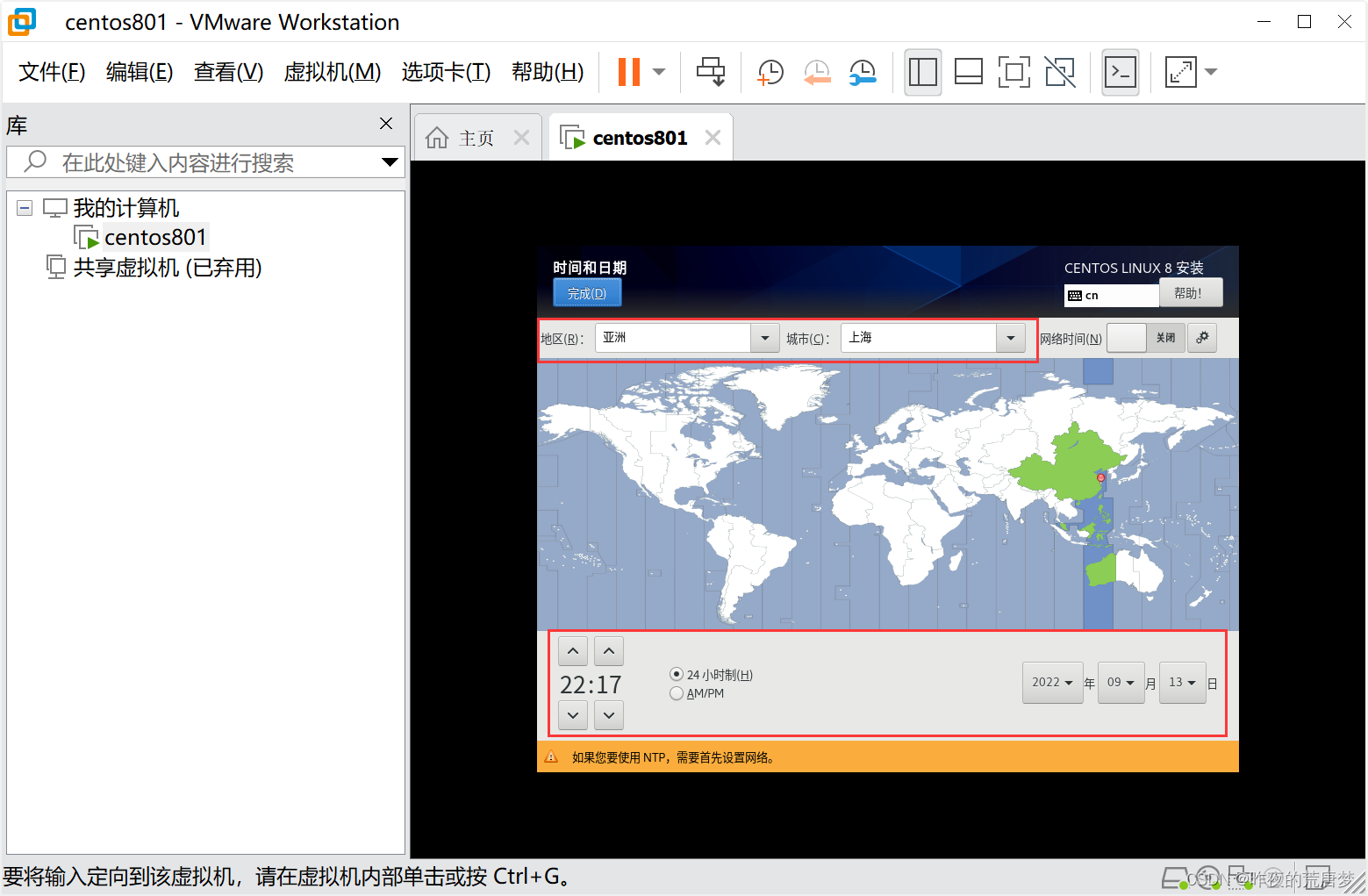This screenshot has height=896, width=1368.
Task: Open the year 2022 dropdown
Action: [1052, 683]
